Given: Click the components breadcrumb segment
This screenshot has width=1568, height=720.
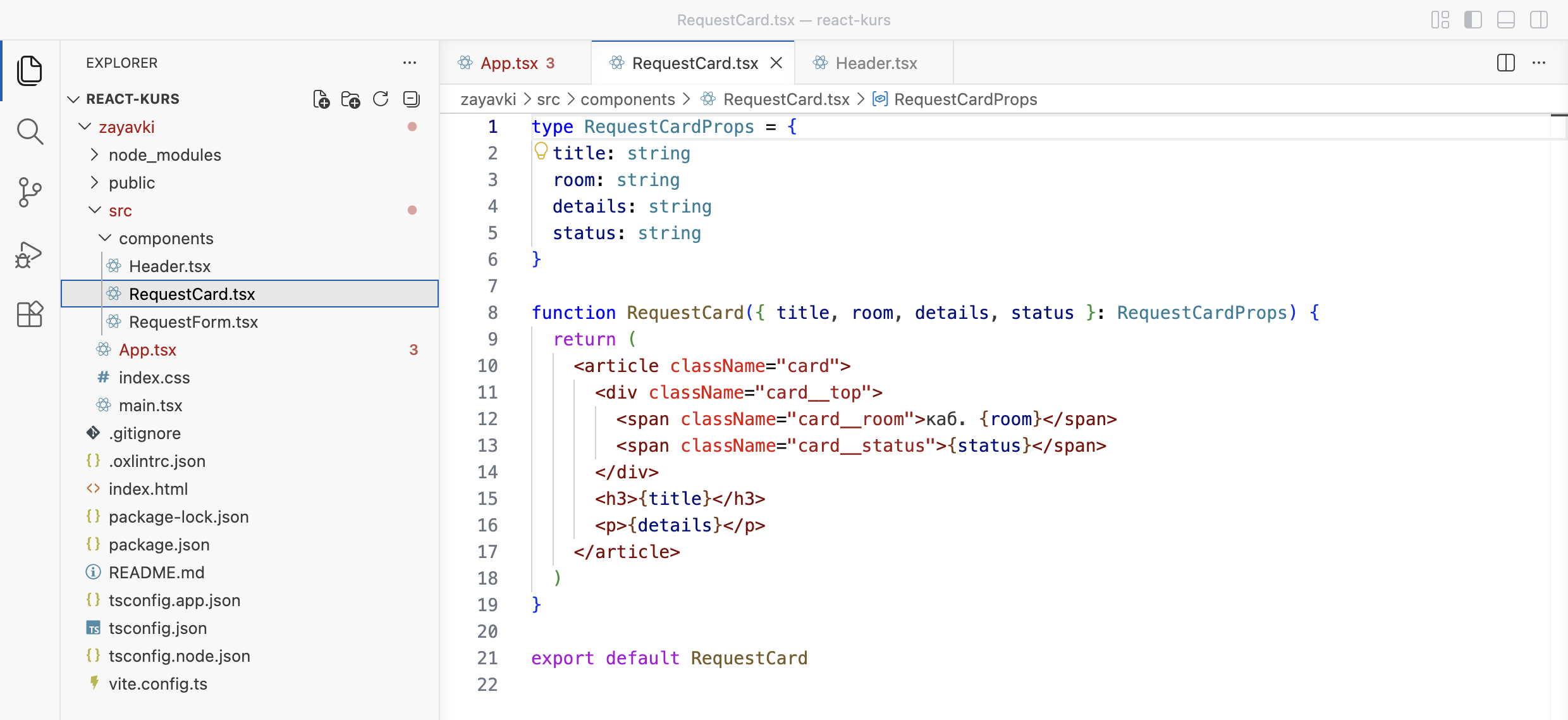Looking at the screenshot, I should coord(627,99).
